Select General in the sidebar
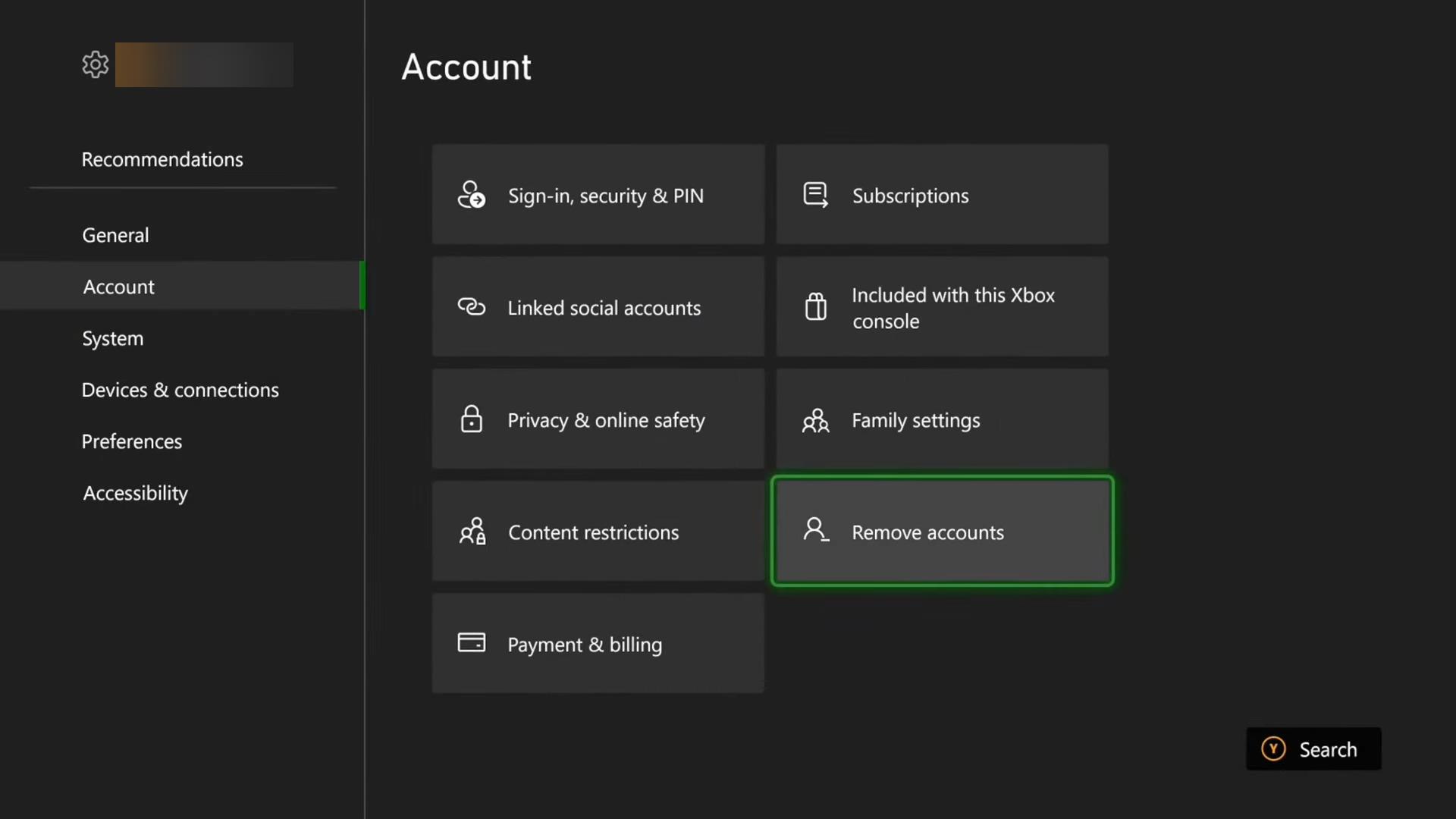 point(115,235)
